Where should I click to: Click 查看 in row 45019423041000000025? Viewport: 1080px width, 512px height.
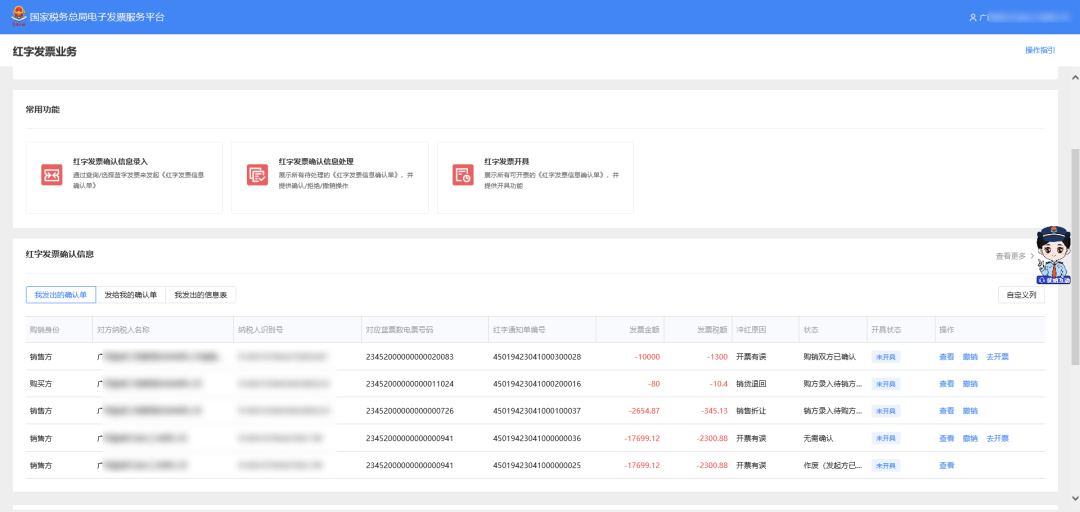(x=946, y=465)
